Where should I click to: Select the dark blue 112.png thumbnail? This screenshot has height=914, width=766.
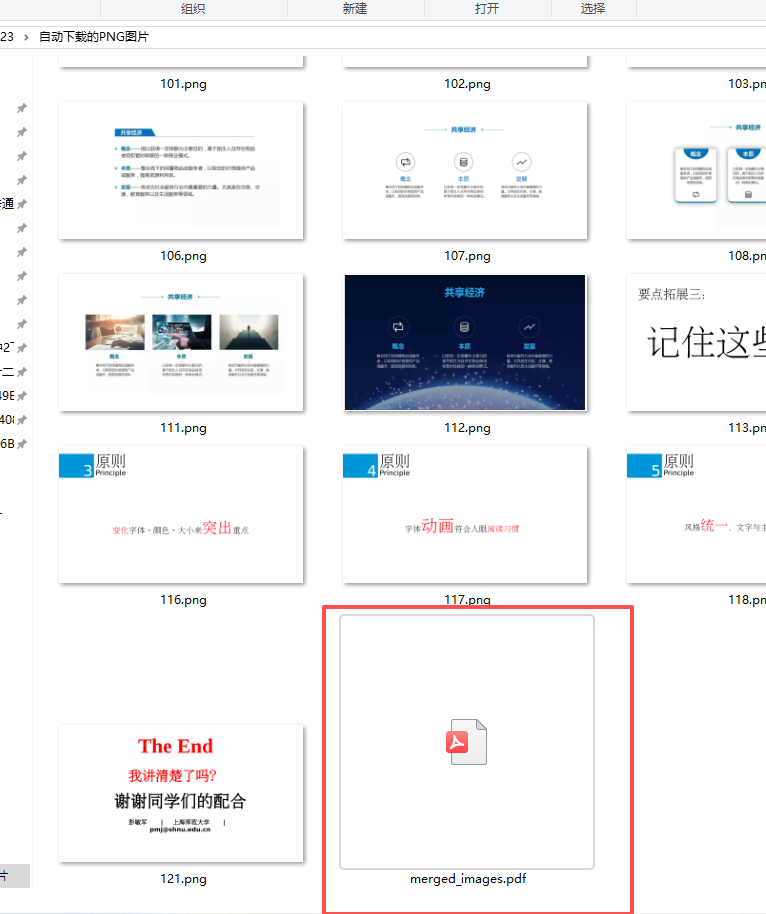coord(465,342)
